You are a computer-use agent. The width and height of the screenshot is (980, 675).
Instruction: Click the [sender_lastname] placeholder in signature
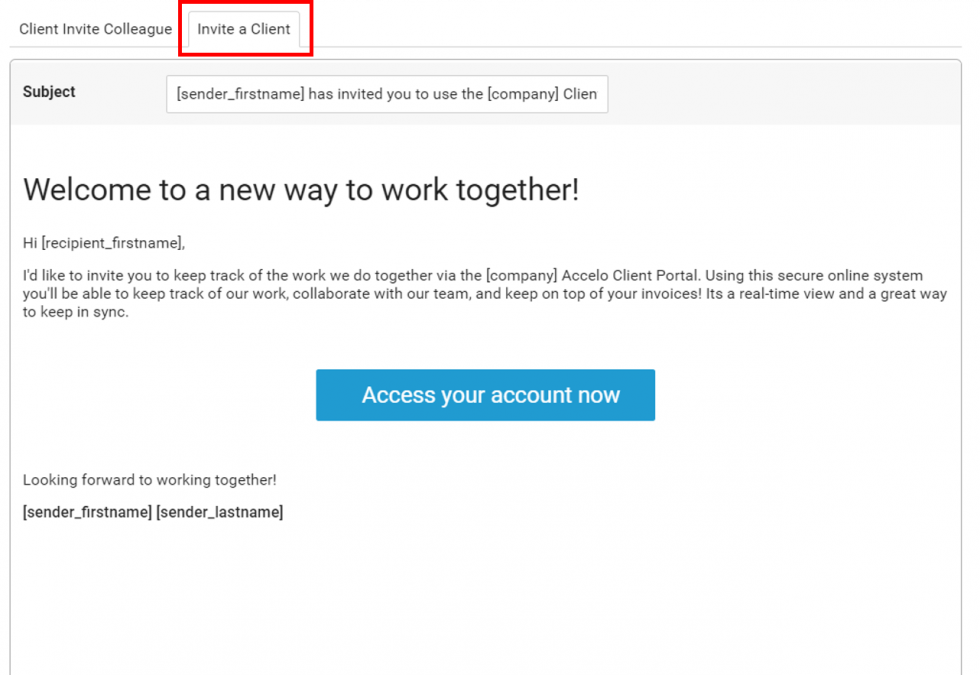[x=219, y=512]
